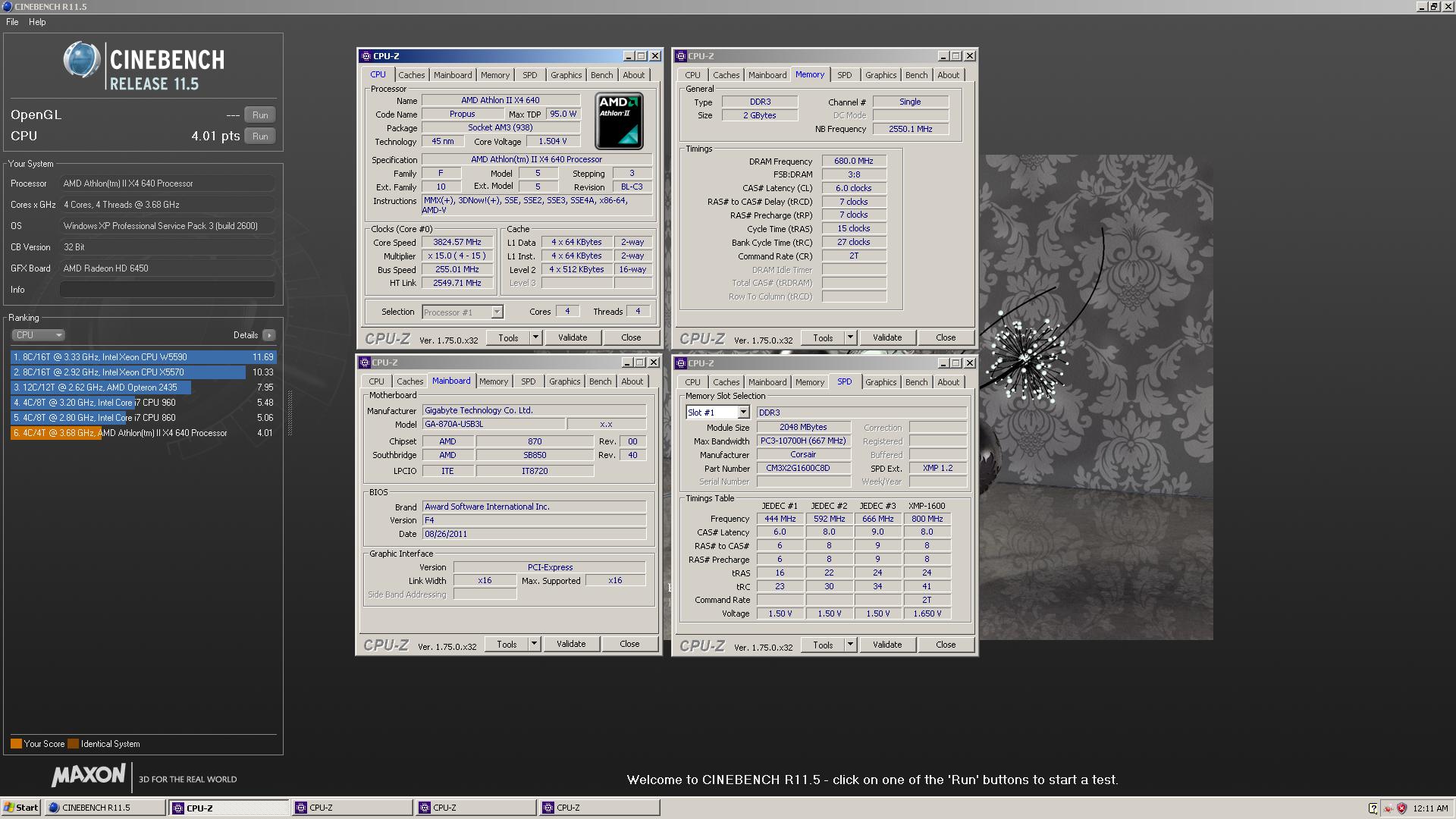Click the CM3X2G1600C8D part number field
This screenshot has width=1456, height=819.
click(803, 469)
